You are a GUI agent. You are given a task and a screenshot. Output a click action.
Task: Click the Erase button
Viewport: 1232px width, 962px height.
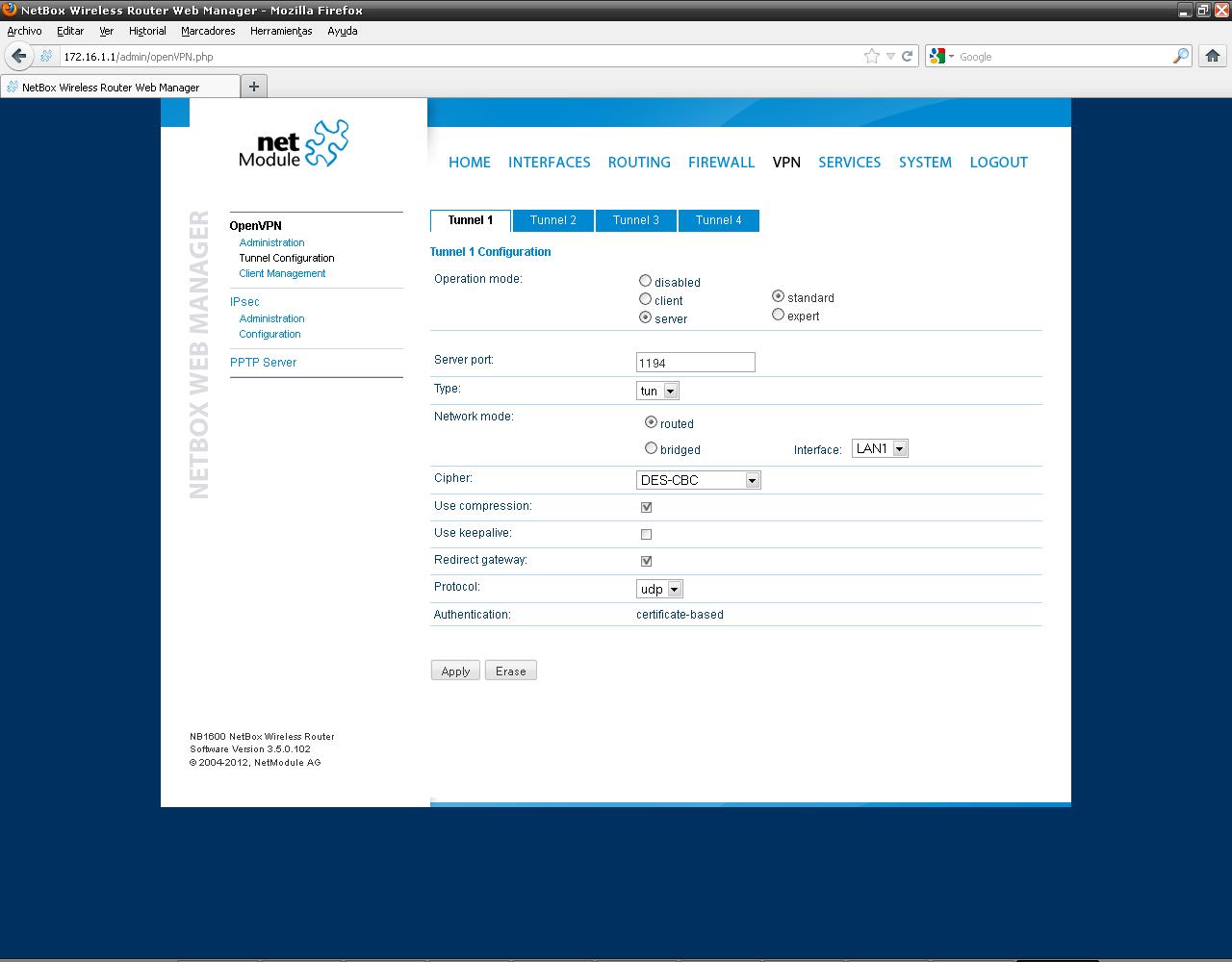point(511,671)
